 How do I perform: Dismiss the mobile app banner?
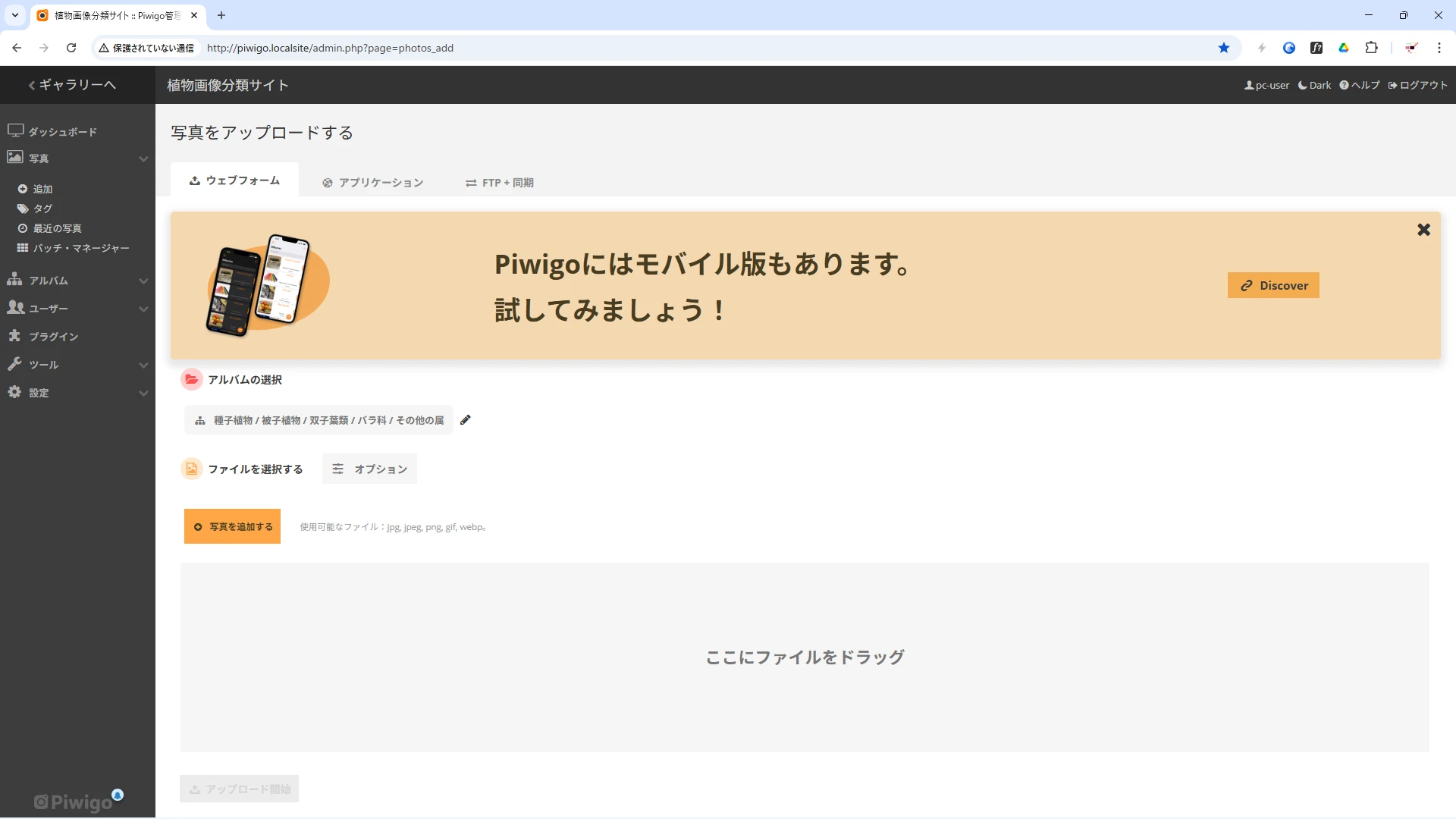pos(1423,230)
